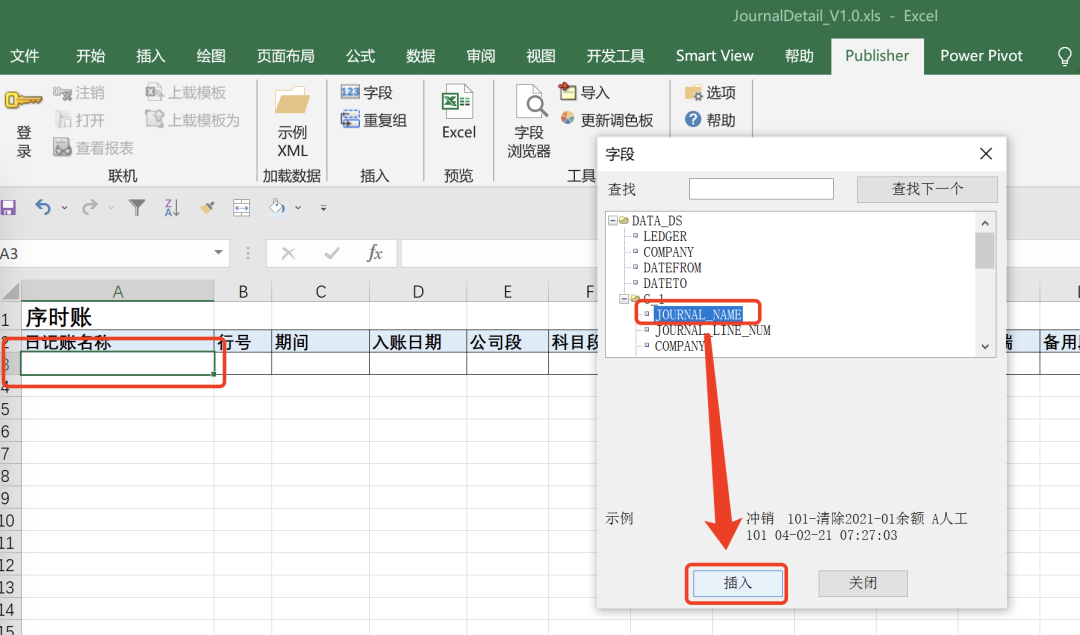Screen dimensions: 1080x635
Task: Select the COMPANY field under DATA_DS
Action: pyautogui.click(x=668, y=252)
